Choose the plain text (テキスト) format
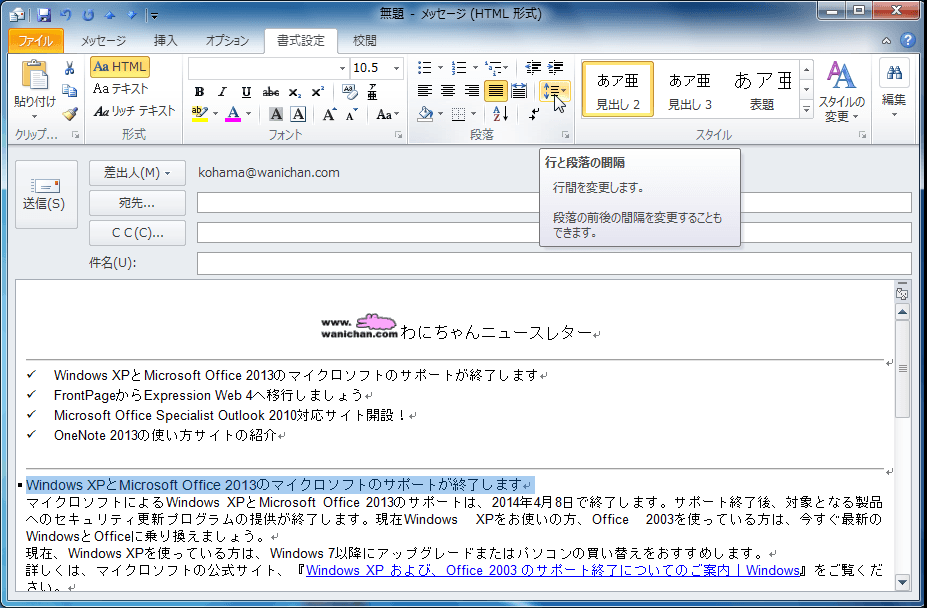 click(x=121, y=89)
